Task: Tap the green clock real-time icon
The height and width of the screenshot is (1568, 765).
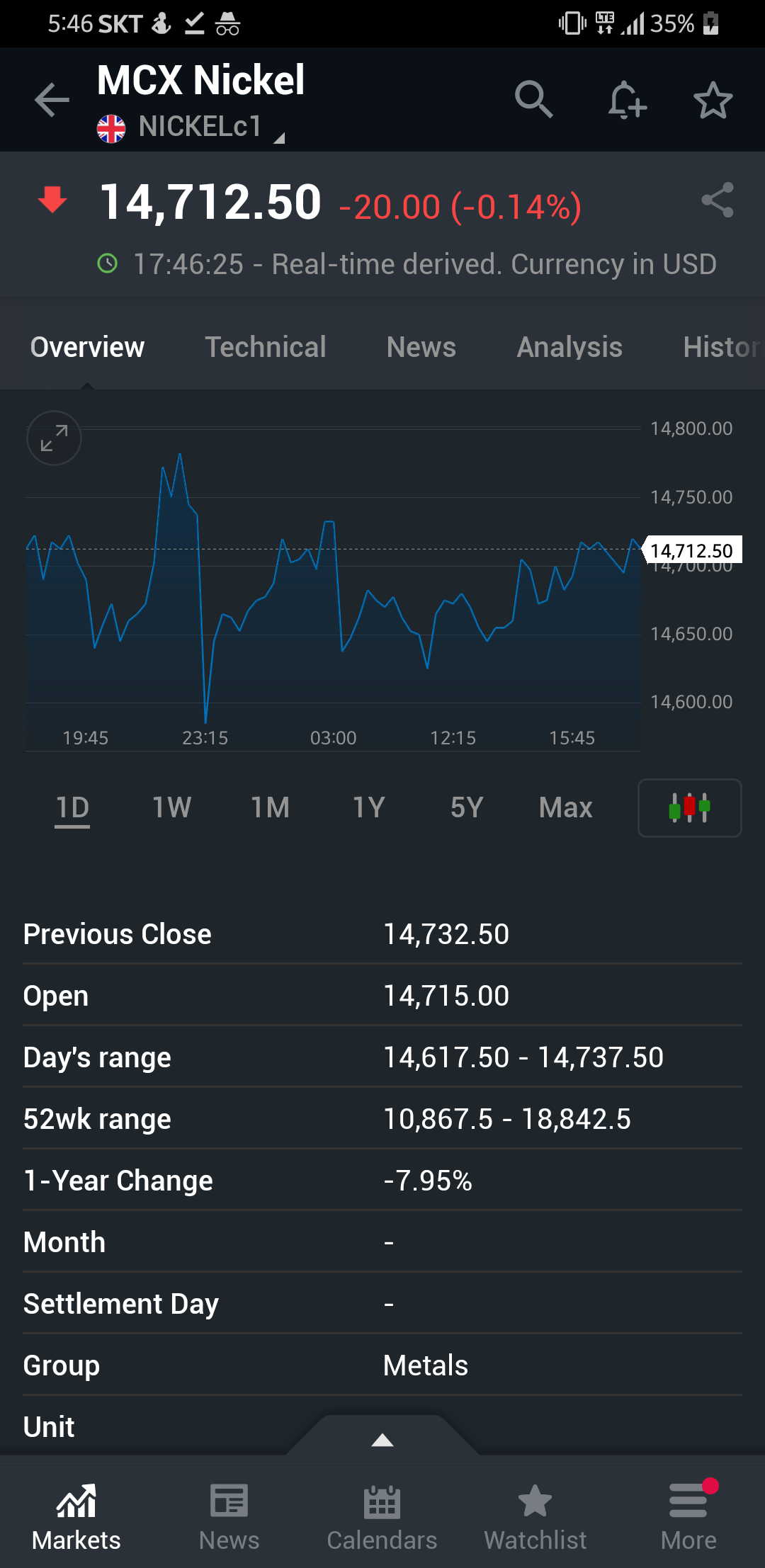Action: pyautogui.click(x=107, y=264)
